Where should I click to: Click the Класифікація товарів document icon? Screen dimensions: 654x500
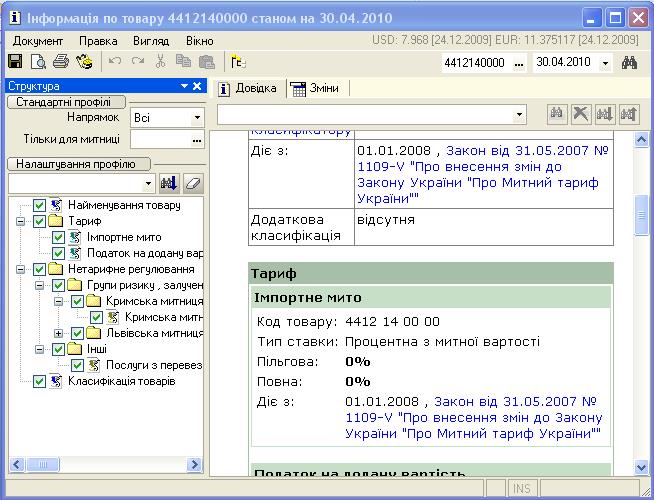click(x=56, y=381)
